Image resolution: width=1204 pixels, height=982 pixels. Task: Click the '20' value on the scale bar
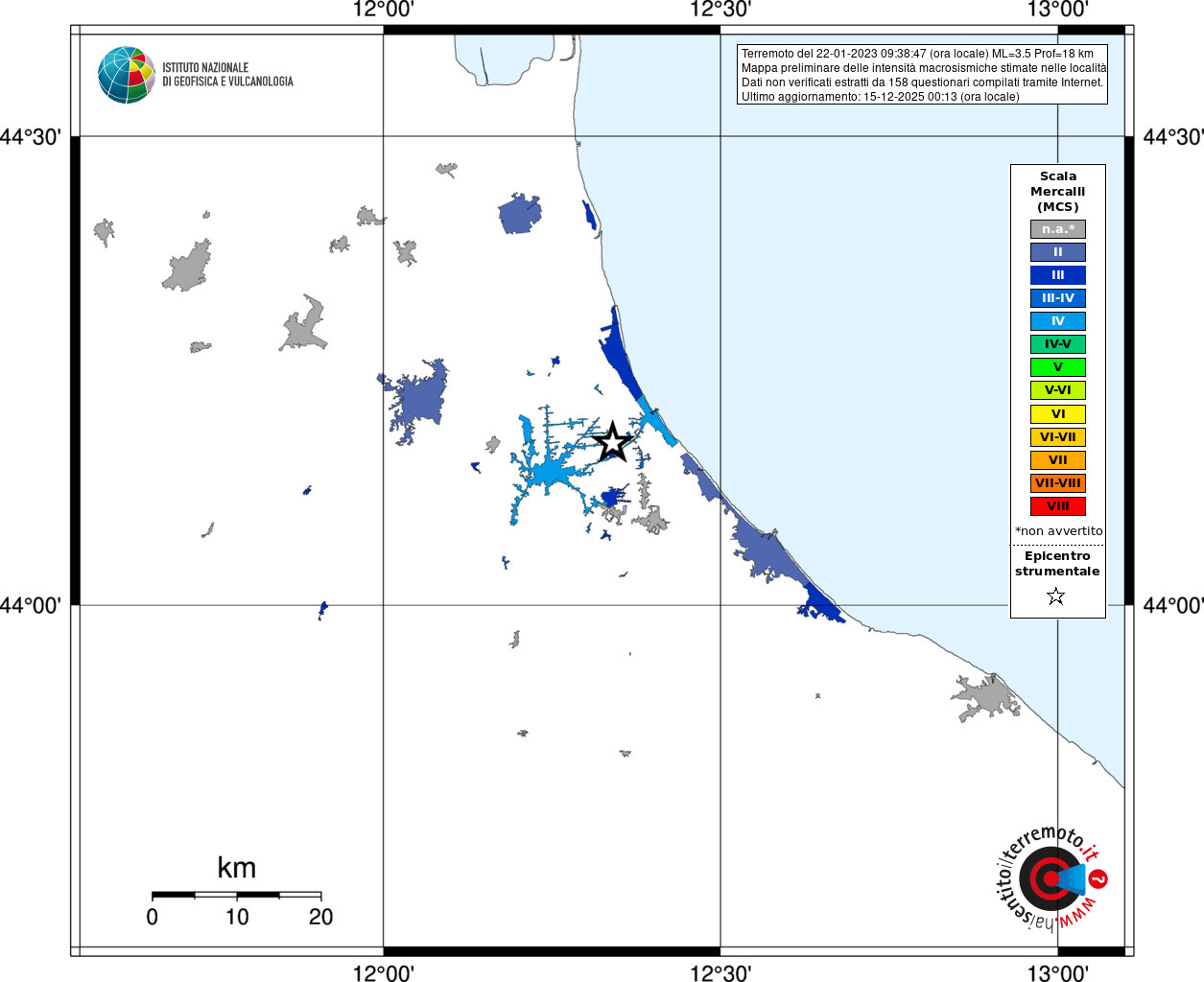click(320, 917)
